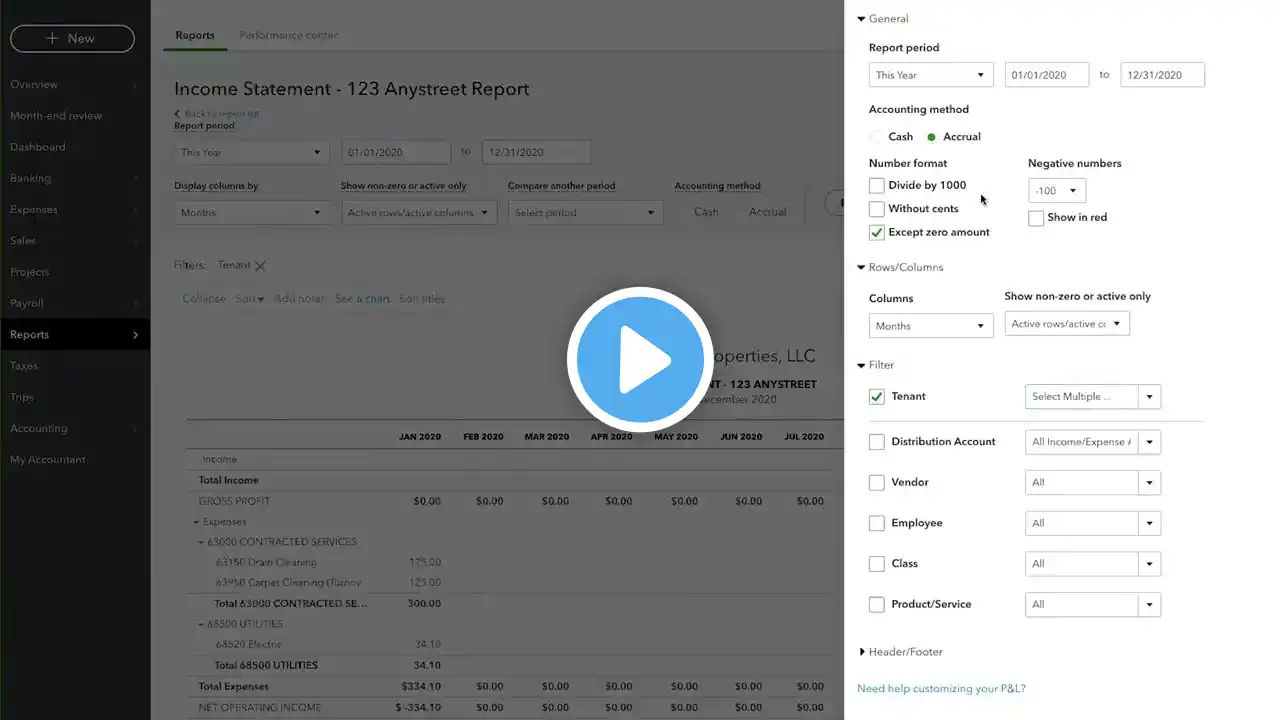Collapse the Rows/Columns section triangle
The height and width of the screenshot is (720, 1280).
coord(861,268)
